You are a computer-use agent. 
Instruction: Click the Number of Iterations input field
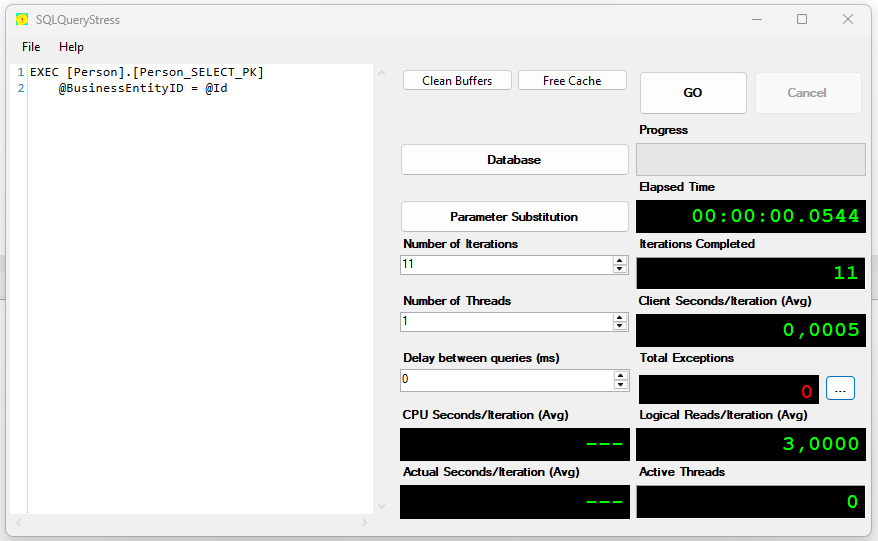coord(505,265)
